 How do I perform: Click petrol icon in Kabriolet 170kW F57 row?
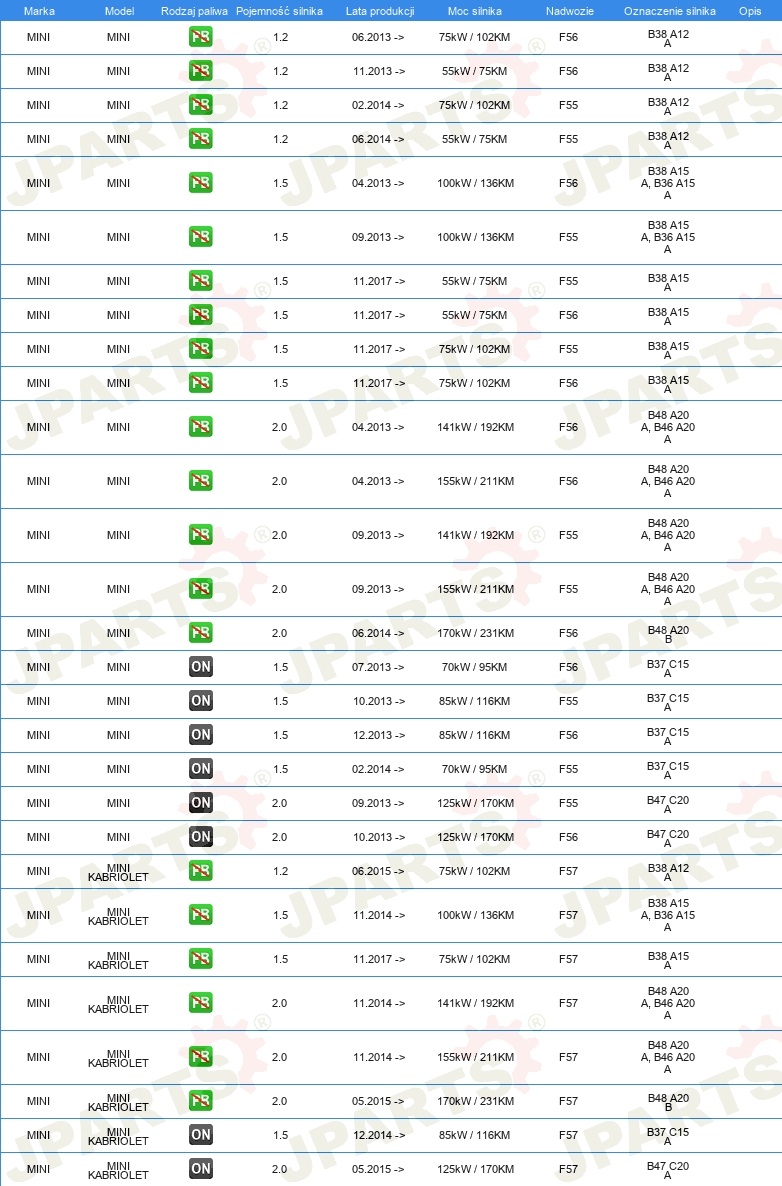click(x=200, y=1101)
